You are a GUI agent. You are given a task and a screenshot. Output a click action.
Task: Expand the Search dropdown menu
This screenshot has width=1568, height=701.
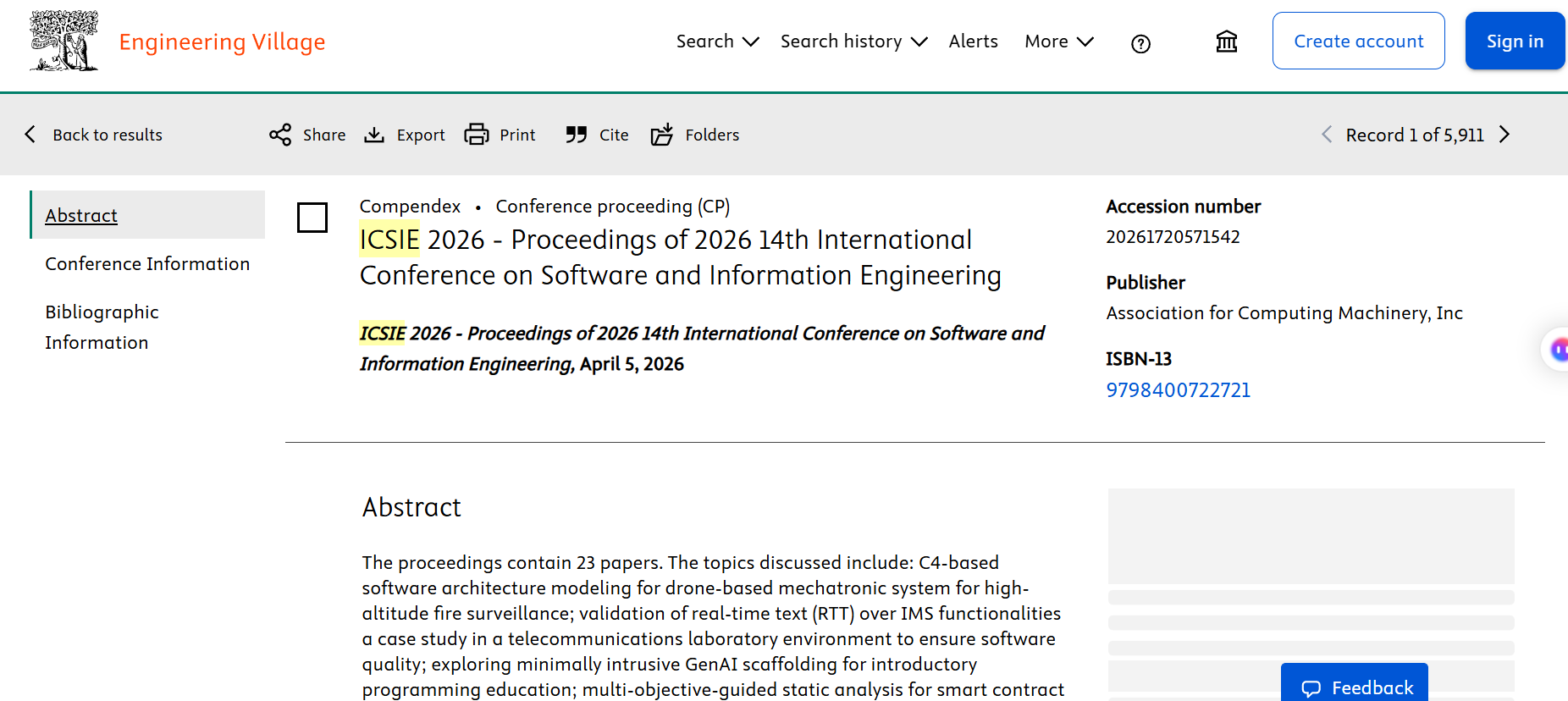(717, 41)
